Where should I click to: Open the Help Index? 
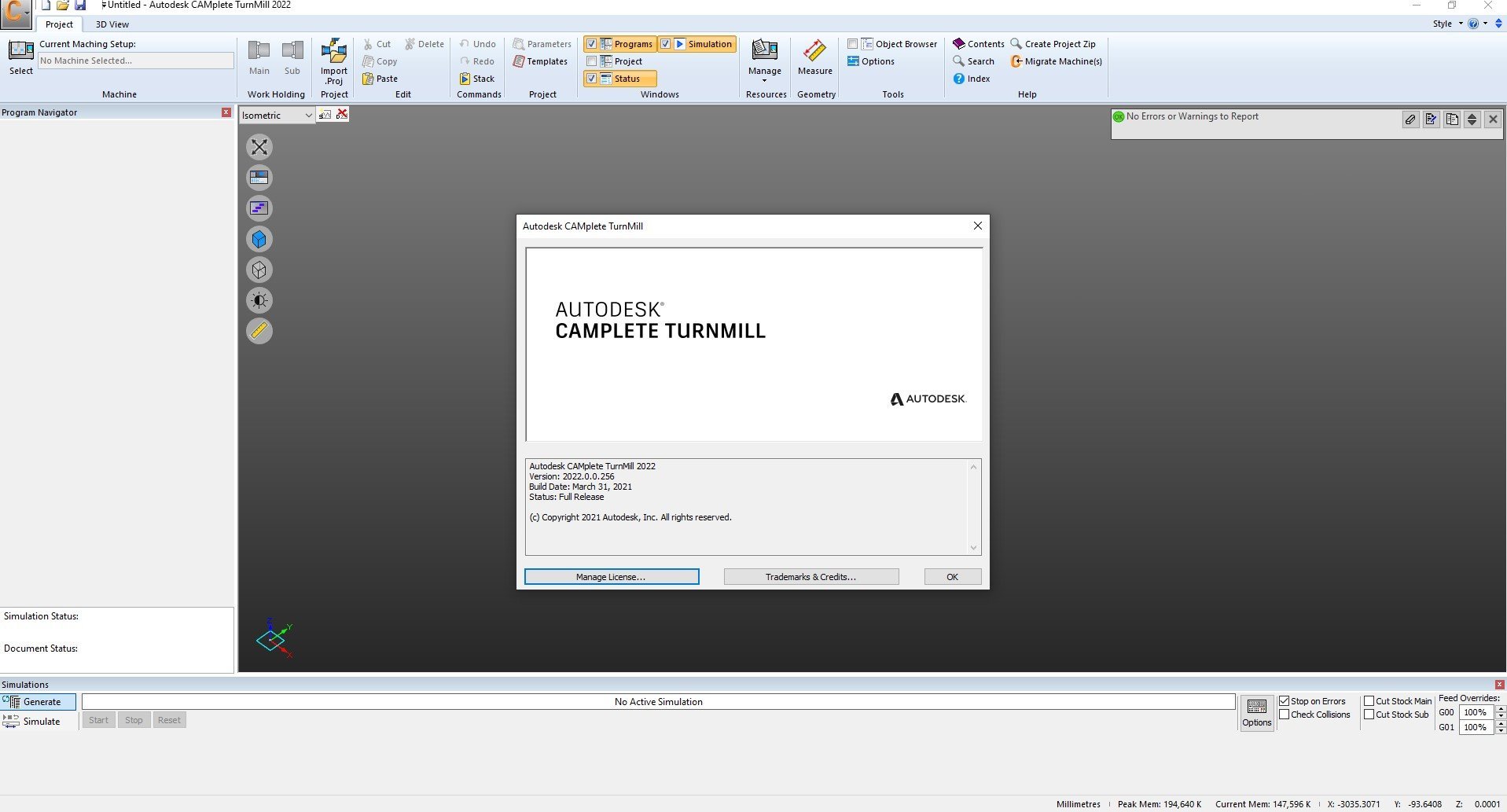[x=972, y=79]
